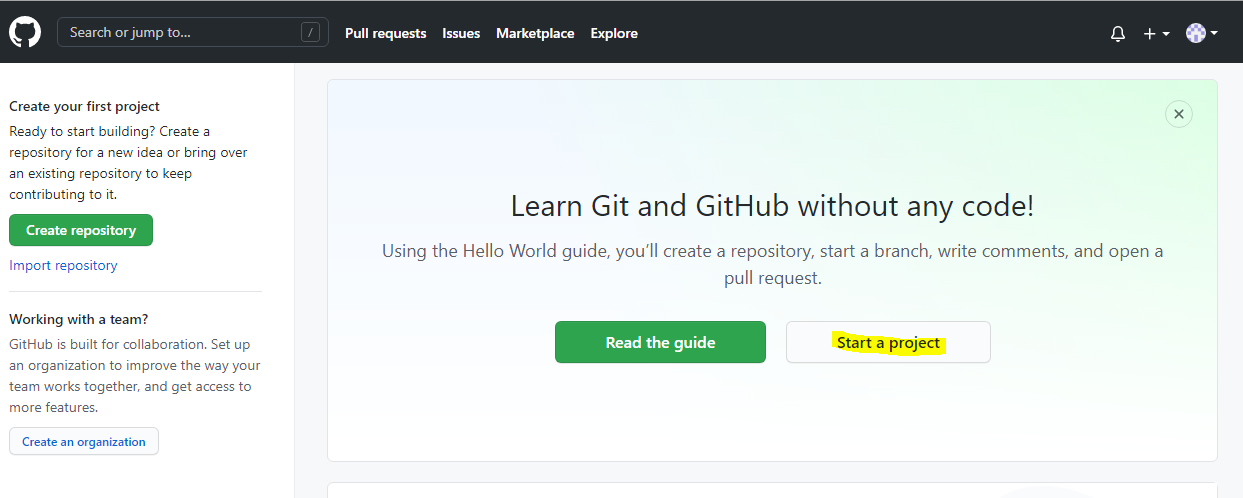Image resolution: width=1243 pixels, height=498 pixels.
Task: Click the 'Create your first project' heading
Action: coord(84,106)
